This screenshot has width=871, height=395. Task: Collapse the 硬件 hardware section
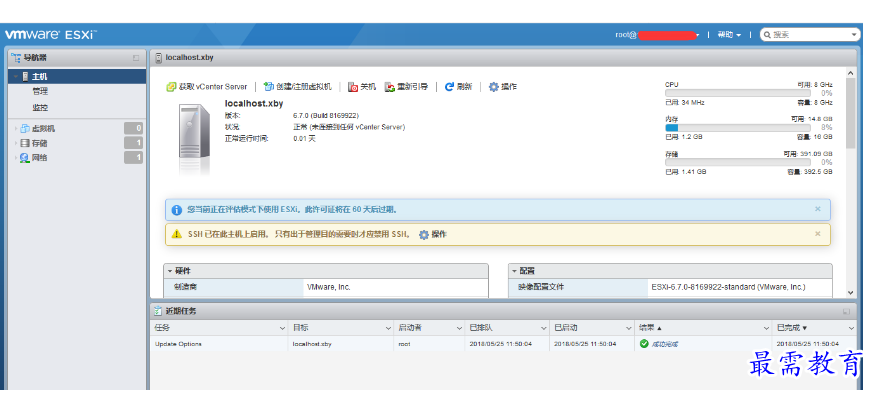point(171,271)
